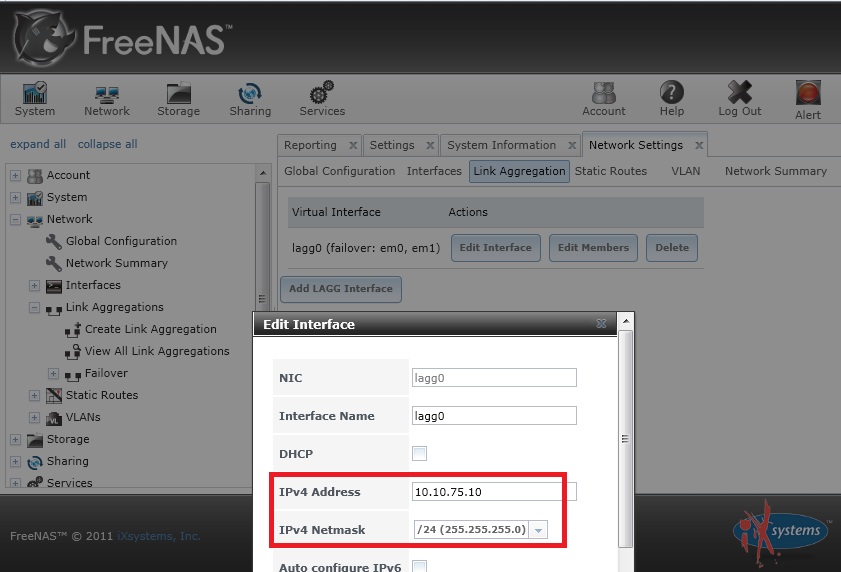Click the tree panel scroll up arrow
The image size is (841, 572).
(x=262, y=173)
